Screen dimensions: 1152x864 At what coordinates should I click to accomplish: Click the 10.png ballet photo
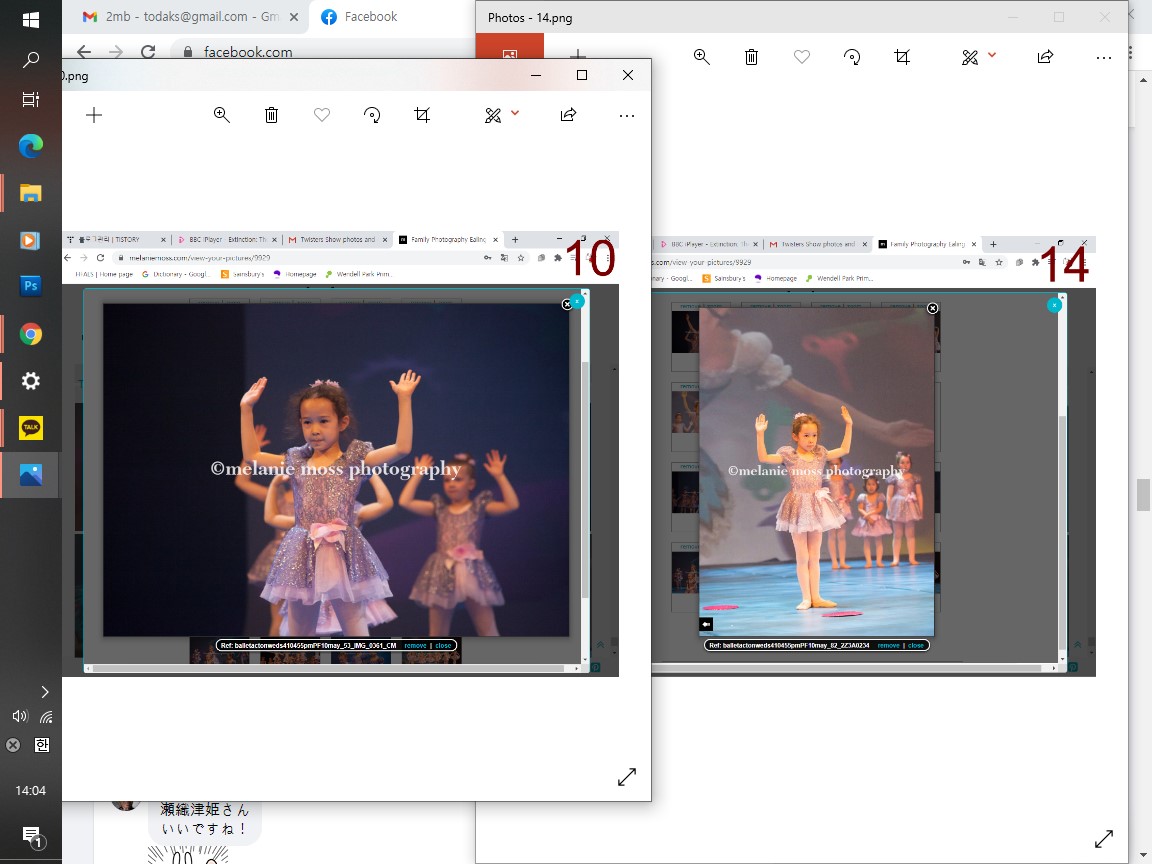tap(336, 470)
